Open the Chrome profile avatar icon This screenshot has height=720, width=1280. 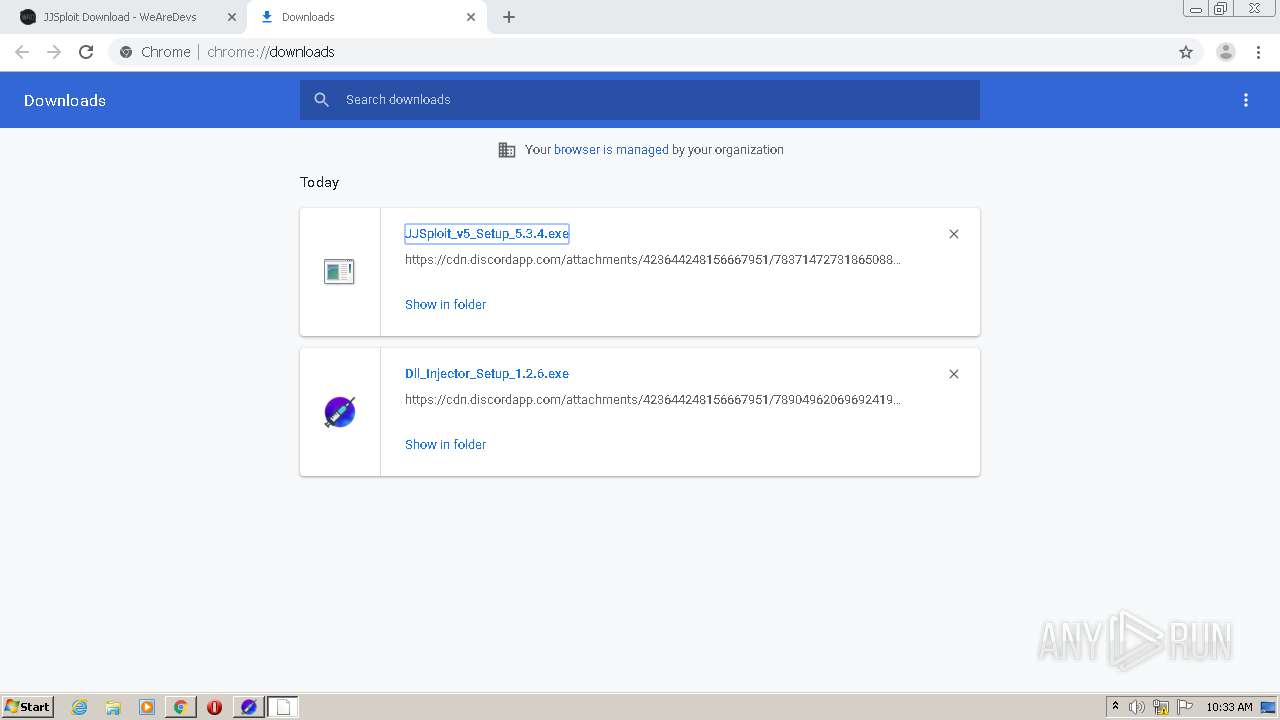tap(1226, 52)
